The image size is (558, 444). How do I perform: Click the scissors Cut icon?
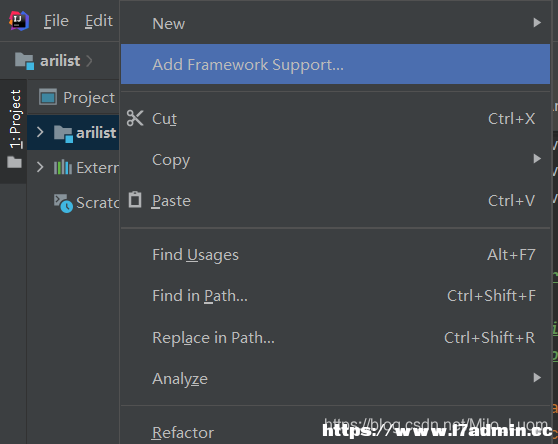point(135,118)
